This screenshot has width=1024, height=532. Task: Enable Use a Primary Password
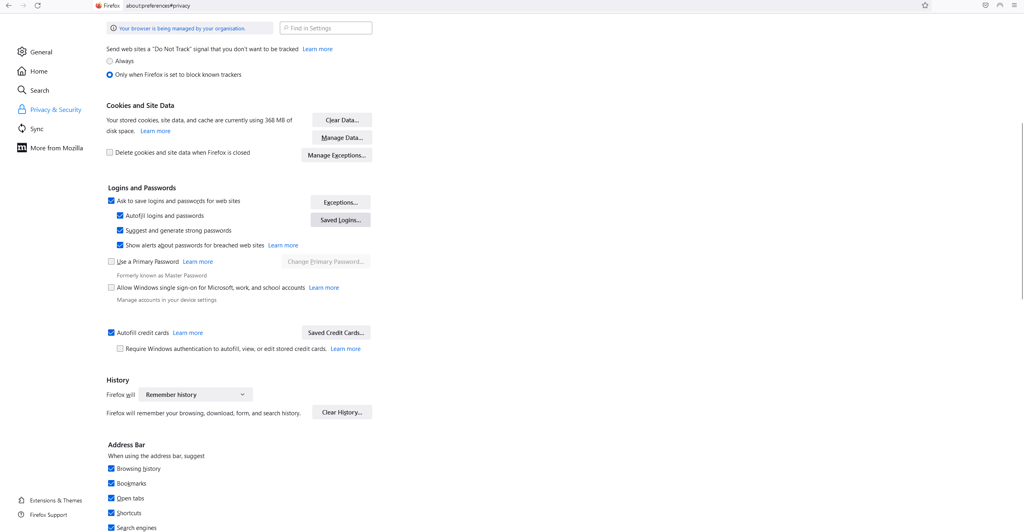coord(111,262)
